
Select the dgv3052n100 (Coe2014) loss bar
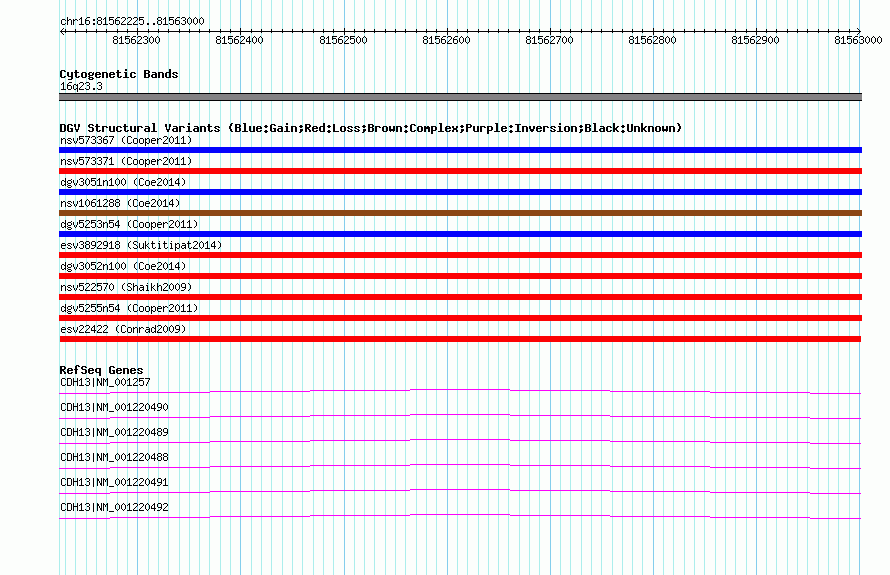pyautogui.click(x=460, y=276)
